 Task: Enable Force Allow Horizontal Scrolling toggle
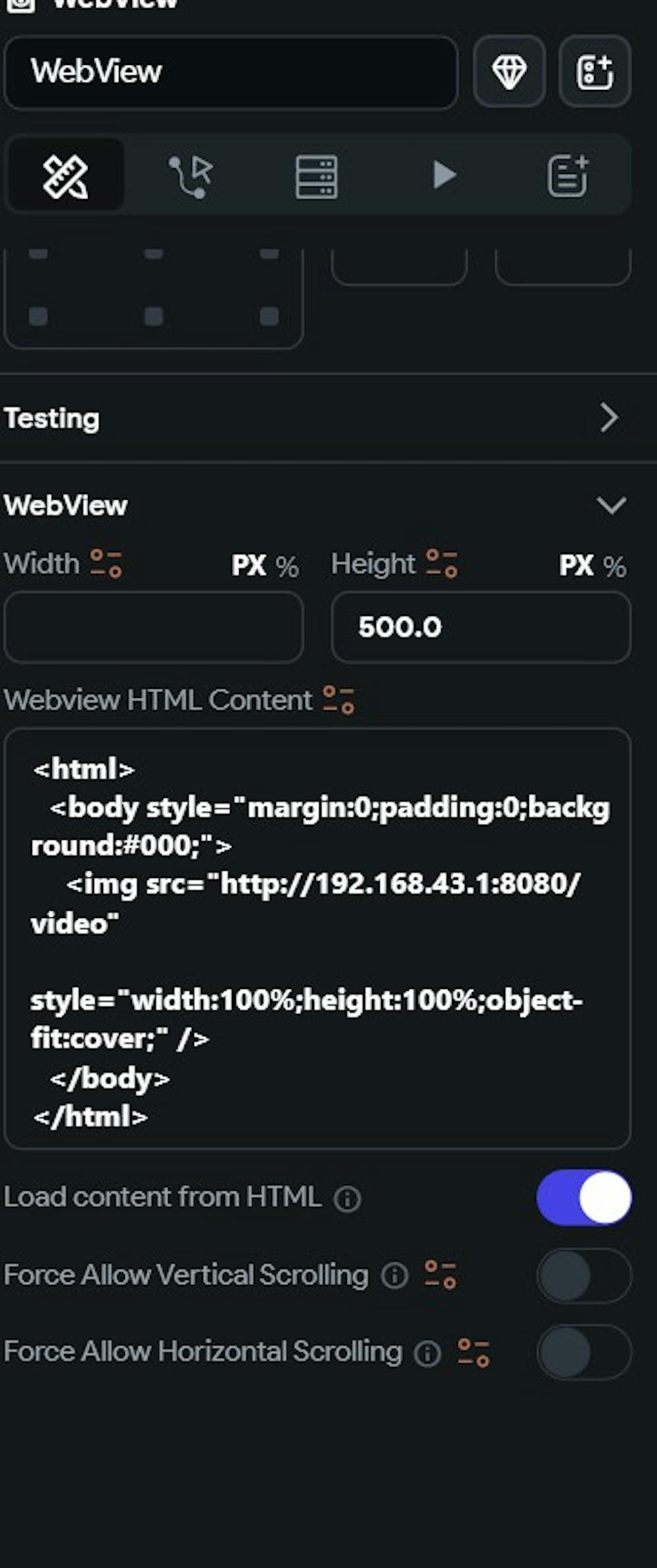(584, 1352)
